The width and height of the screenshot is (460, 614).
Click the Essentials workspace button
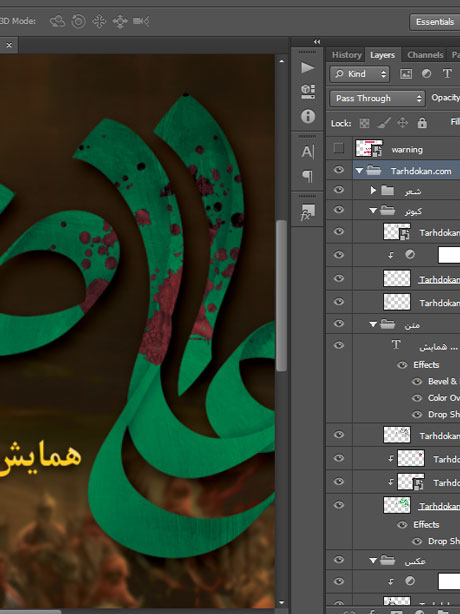435,22
